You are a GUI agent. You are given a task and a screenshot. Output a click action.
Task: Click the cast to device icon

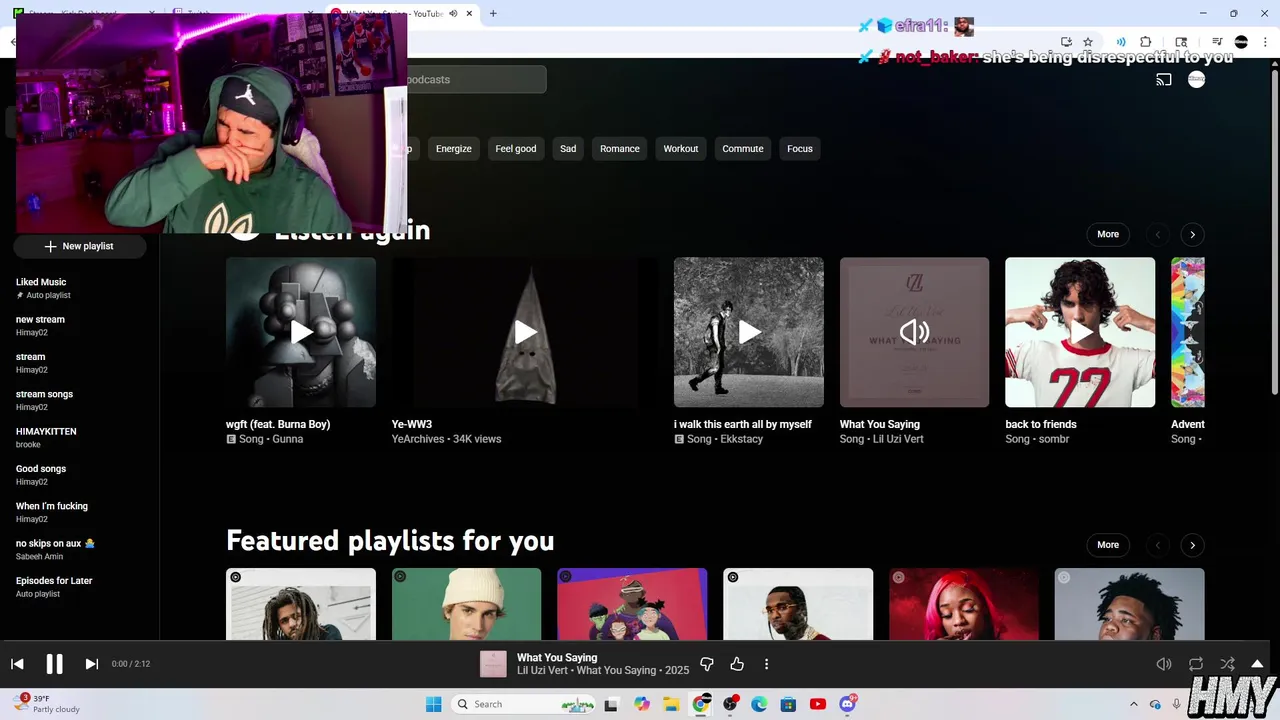(x=1164, y=80)
